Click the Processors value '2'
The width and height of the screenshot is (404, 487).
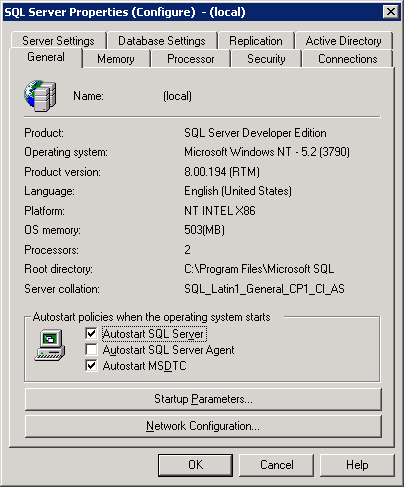(x=187, y=250)
